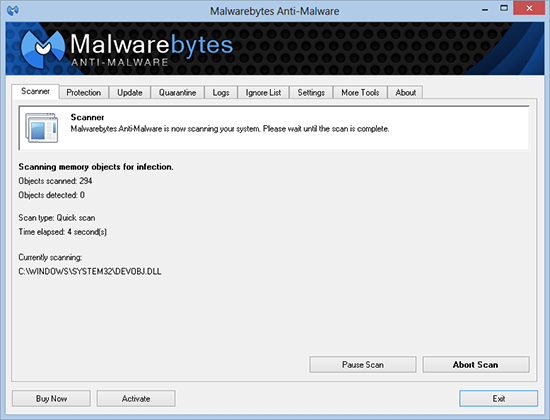Maximize the Malwarebytes window
550x420 pixels.
[x=504, y=8]
